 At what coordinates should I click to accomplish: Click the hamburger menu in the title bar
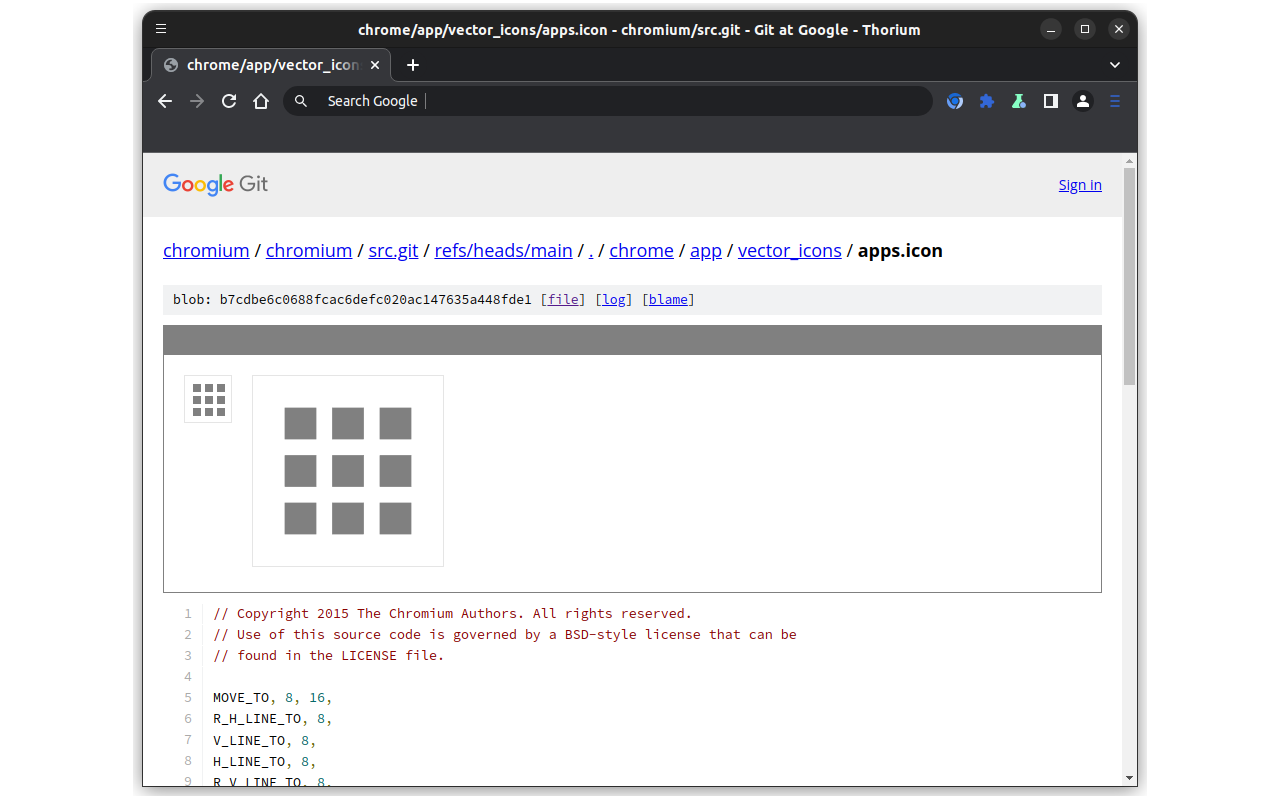[x=161, y=29]
